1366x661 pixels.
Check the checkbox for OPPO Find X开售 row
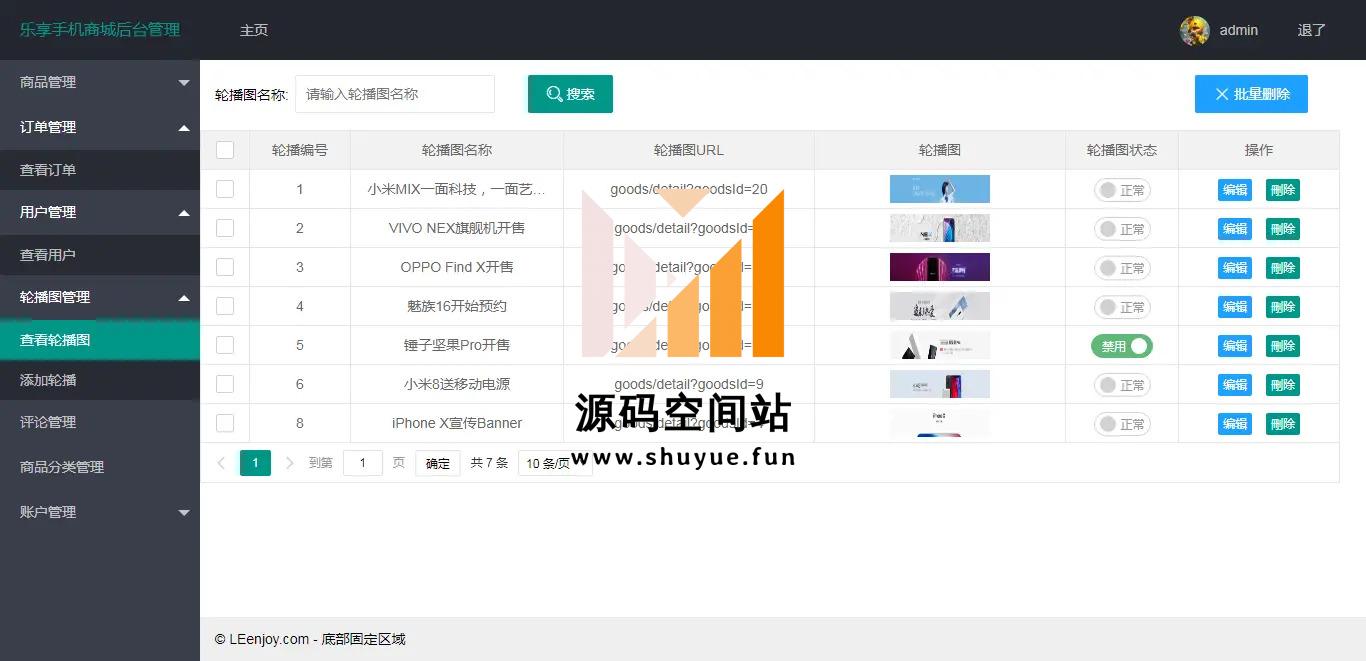(x=225, y=267)
